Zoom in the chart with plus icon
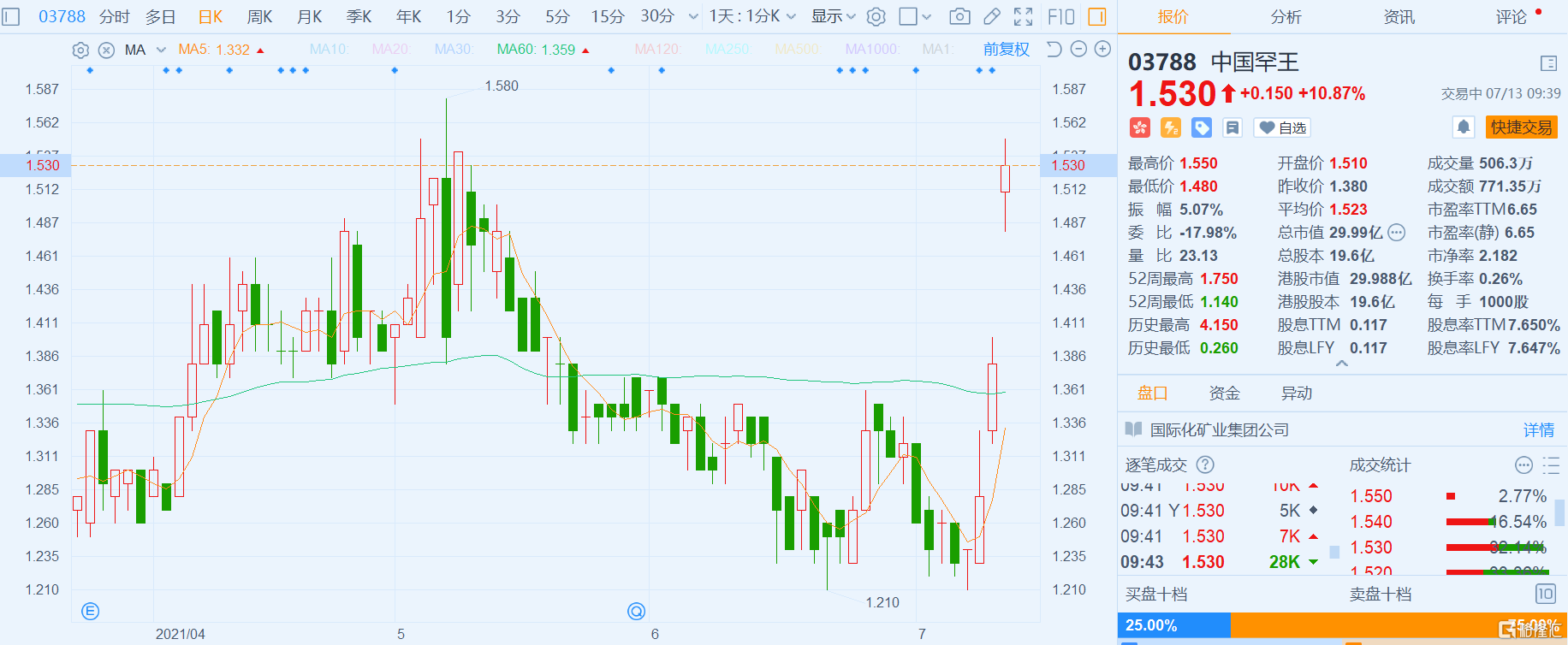This screenshot has width=1568, height=645. coord(1103,49)
